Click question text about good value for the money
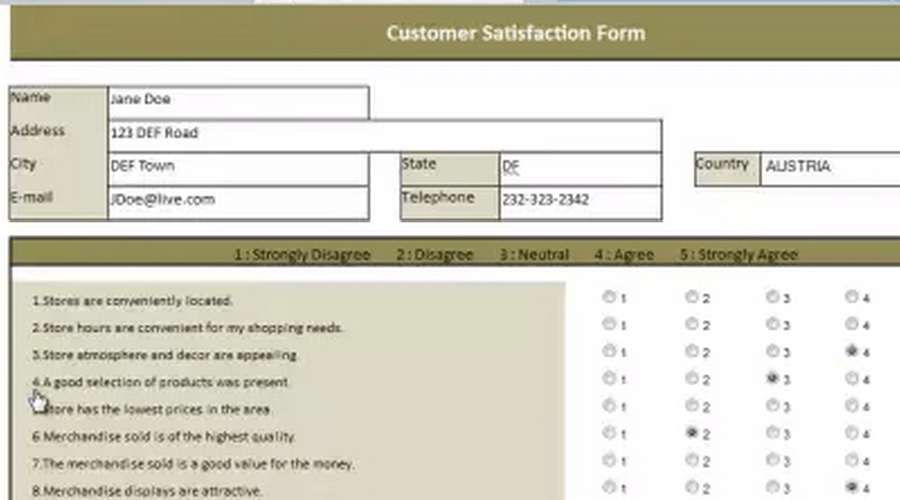900x500 pixels. tap(193, 464)
